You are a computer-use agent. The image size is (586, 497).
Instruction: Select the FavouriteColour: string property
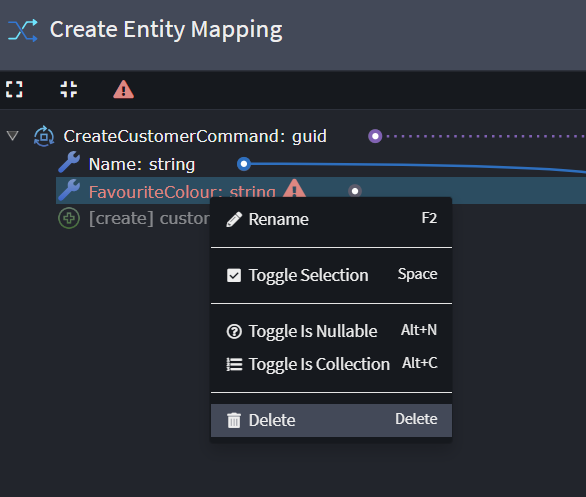coord(182,192)
